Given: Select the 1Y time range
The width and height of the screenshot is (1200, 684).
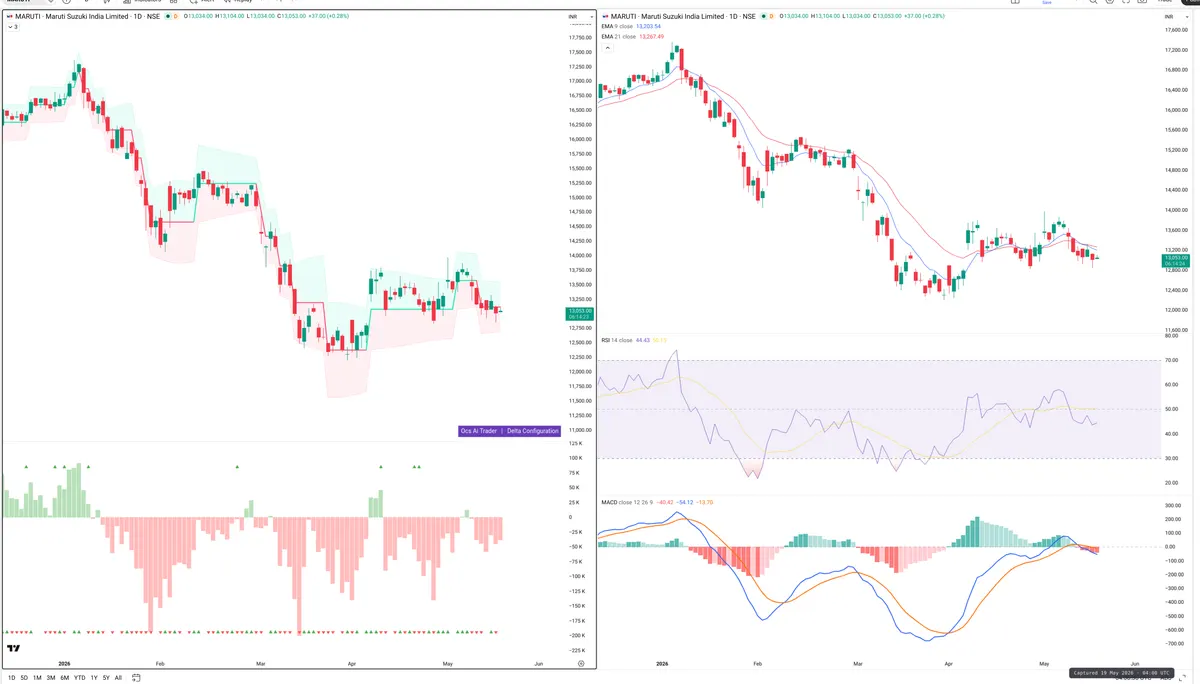Looking at the screenshot, I should (94, 678).
